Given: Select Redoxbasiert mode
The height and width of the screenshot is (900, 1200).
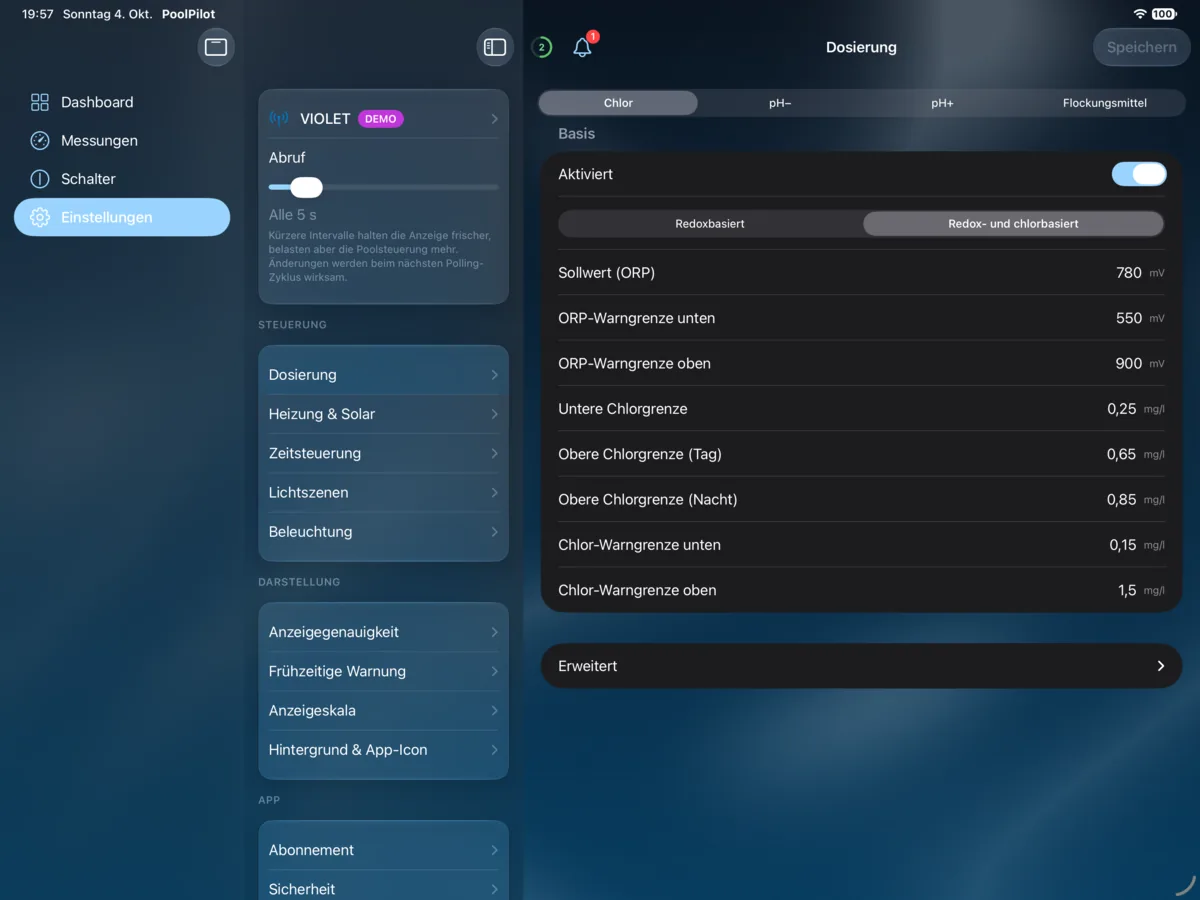Looking at the screenshot, I should tap(710, 224).
